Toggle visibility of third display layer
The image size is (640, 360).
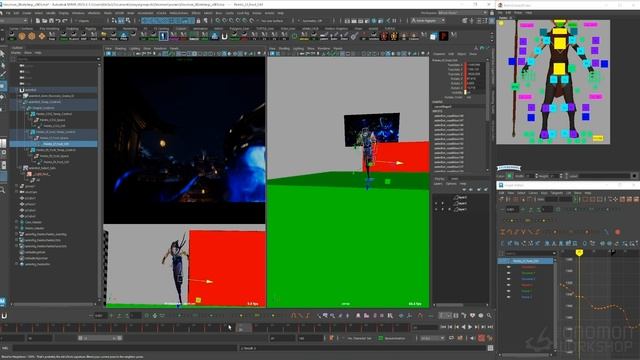tap(436, 209)
